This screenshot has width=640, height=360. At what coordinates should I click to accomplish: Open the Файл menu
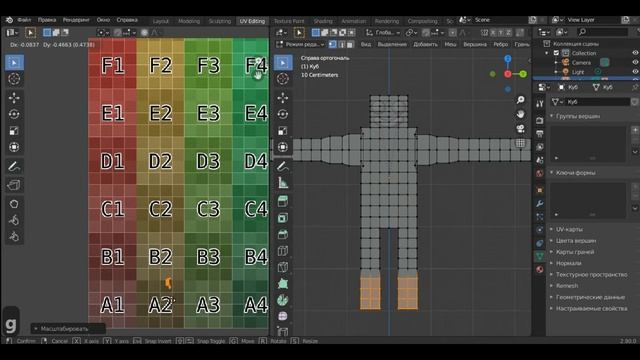click(x=24, y=20)
